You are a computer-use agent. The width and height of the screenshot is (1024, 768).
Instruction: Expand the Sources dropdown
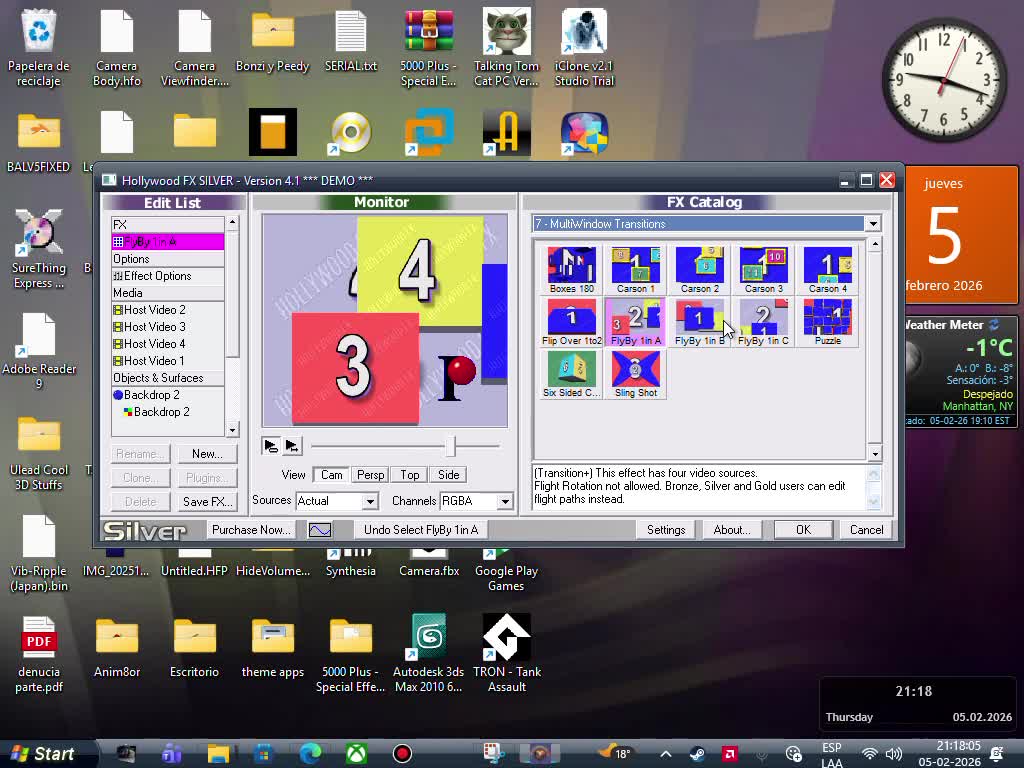point(369,501)
